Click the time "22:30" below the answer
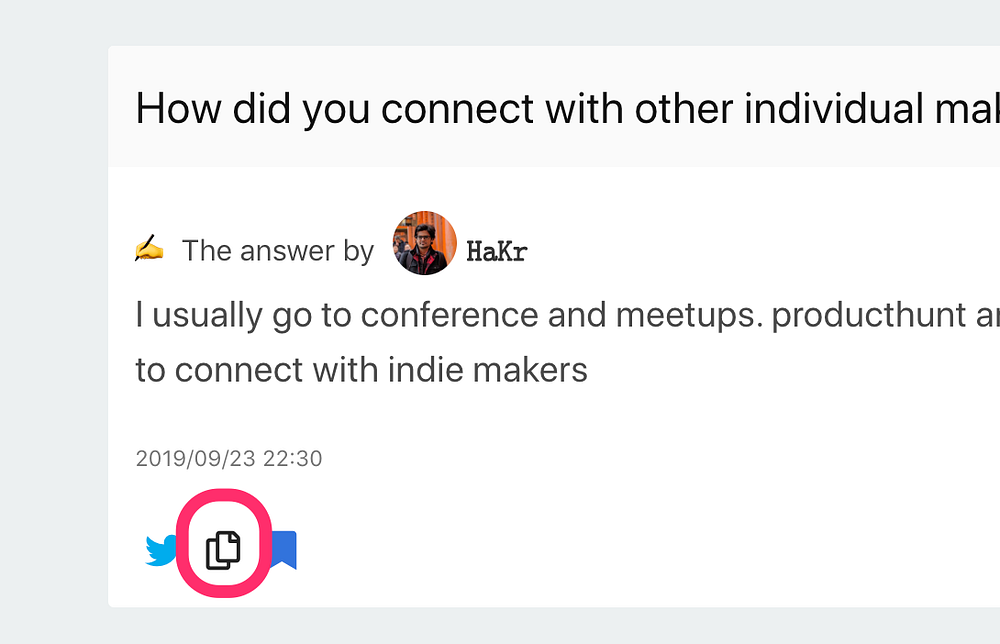 coord(292,459)
